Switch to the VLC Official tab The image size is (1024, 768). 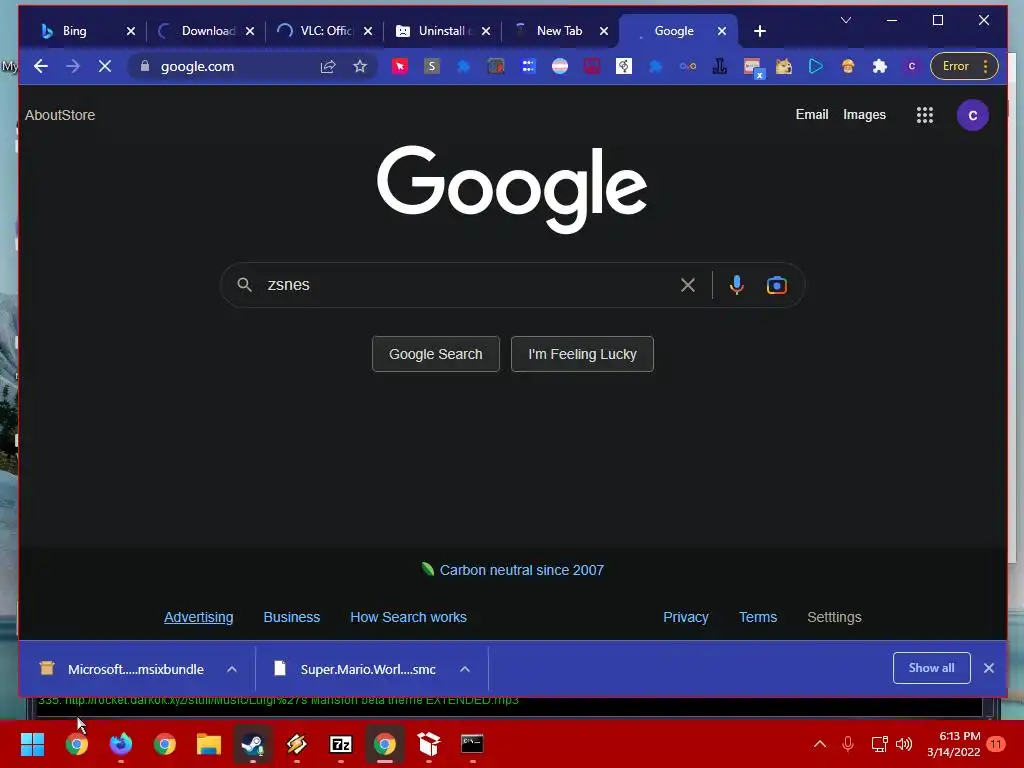pyautogui.click(x=325, y=31)
